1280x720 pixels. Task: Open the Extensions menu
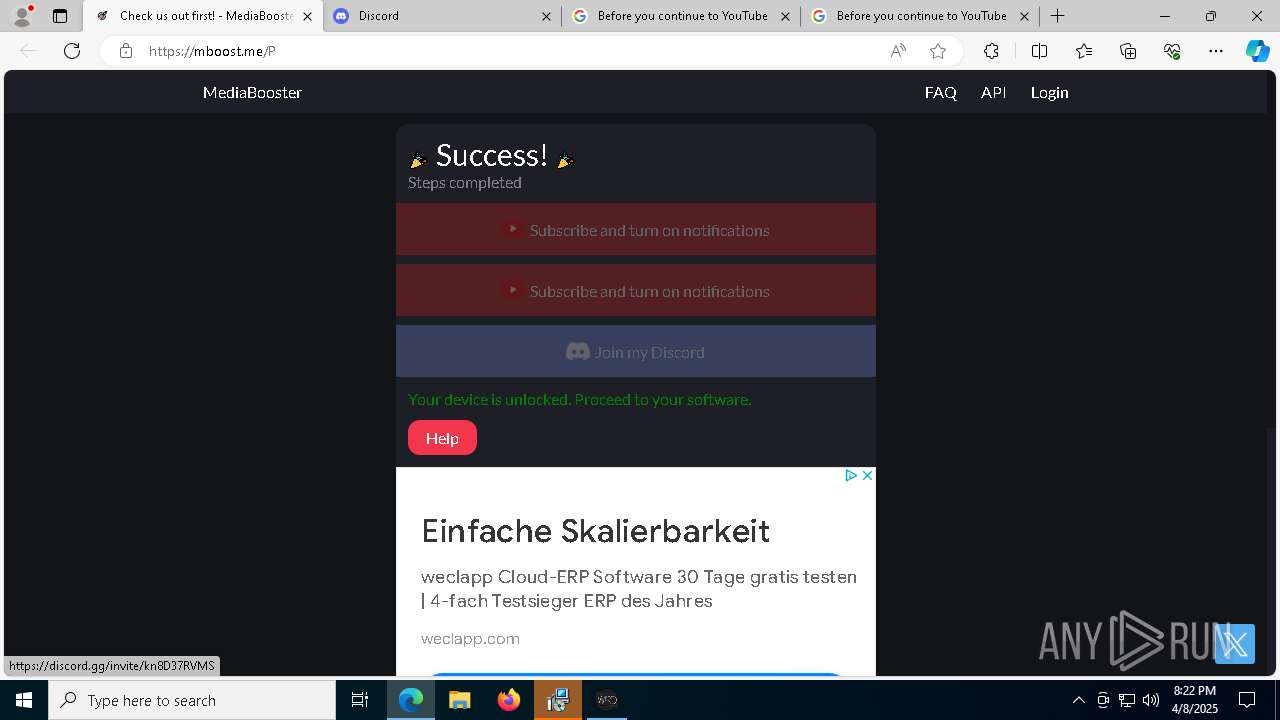[x=991, y=51]
